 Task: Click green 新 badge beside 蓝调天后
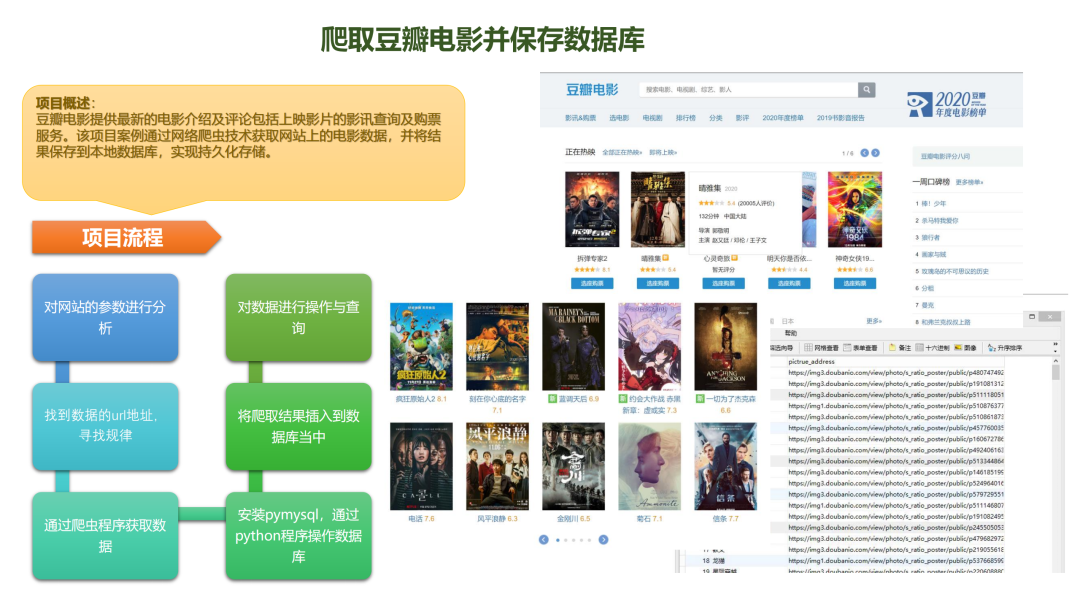tap(552, 399)
